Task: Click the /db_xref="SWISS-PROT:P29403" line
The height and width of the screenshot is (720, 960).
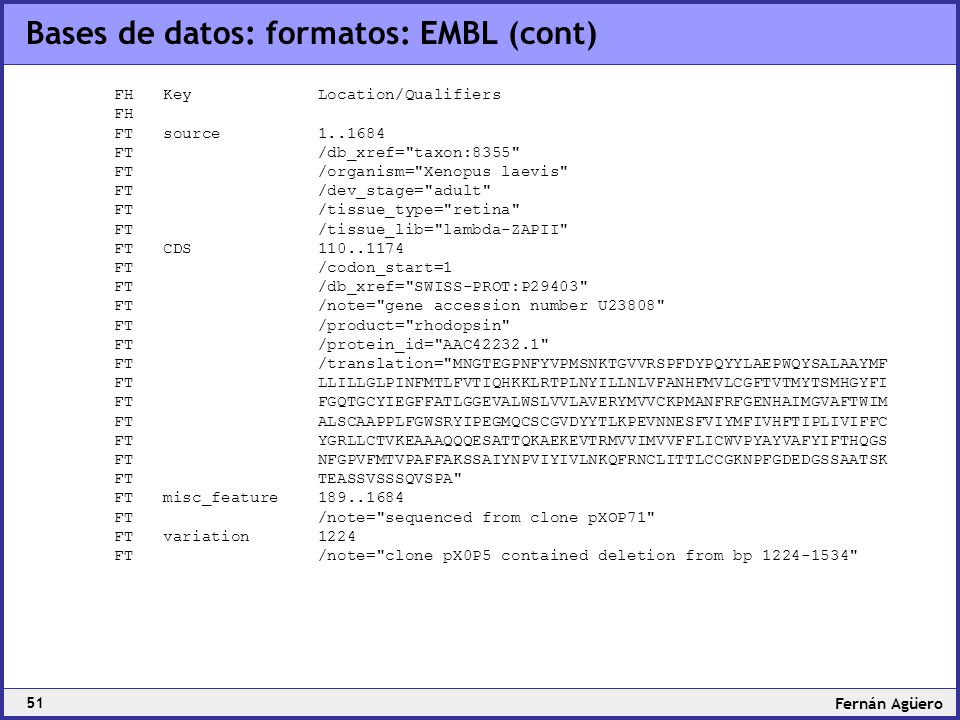Action: [452, 287]
